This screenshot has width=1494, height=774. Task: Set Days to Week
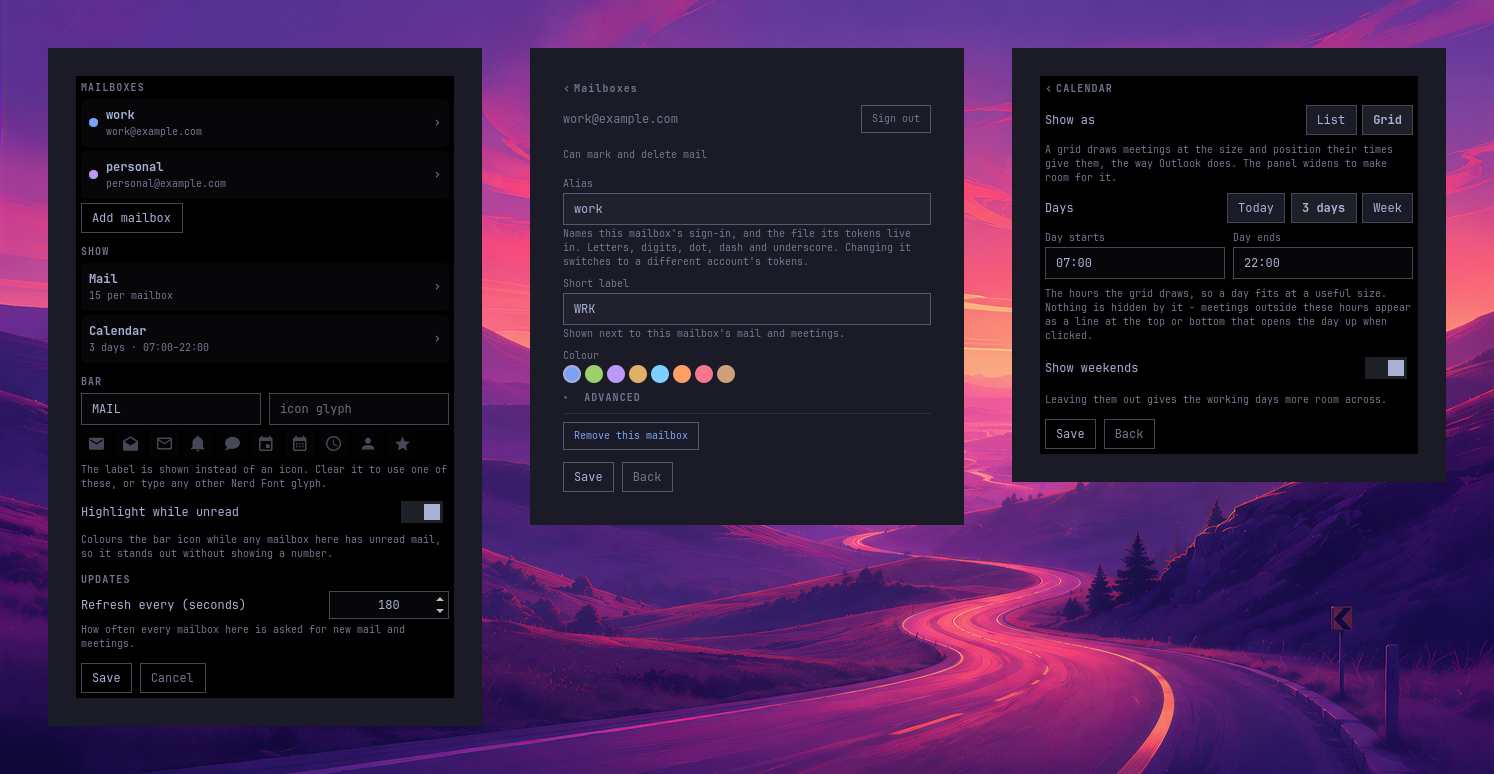click(1387, 208)
